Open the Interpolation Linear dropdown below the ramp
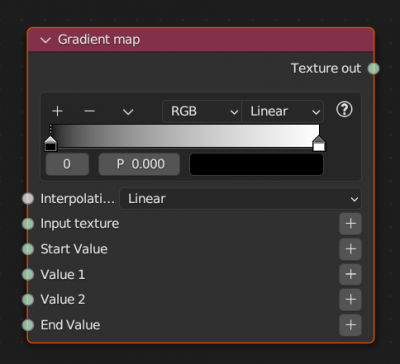Screen dimensions: 400x364 [x=240, y=199]
